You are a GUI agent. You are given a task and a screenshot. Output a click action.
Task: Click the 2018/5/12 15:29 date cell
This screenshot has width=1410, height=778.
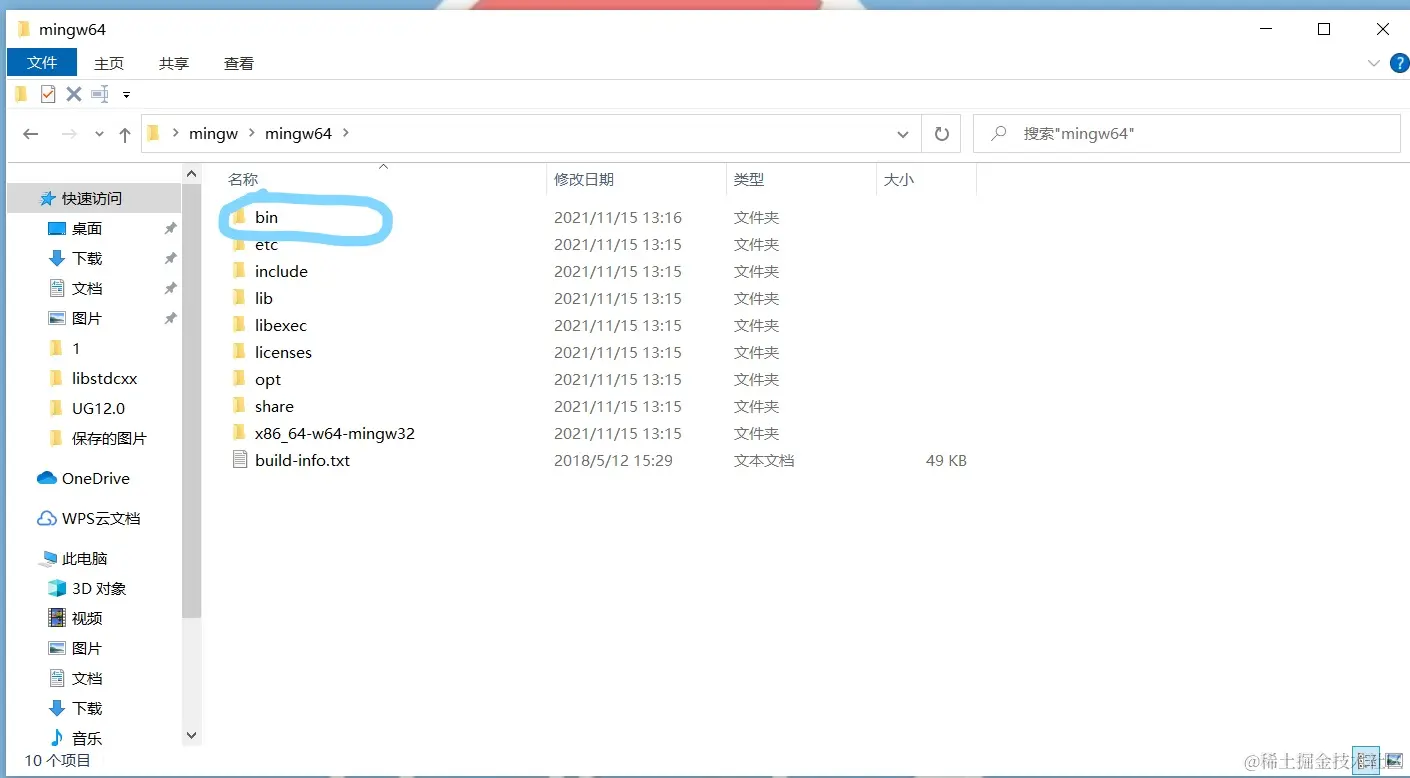[613, 460]
